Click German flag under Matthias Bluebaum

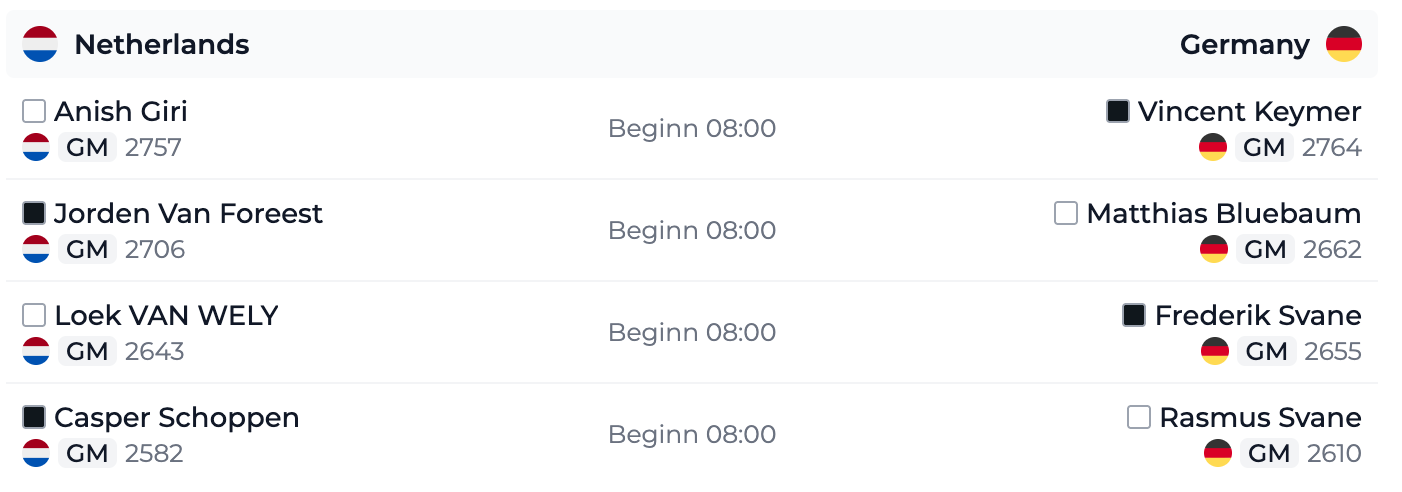click(1214, 249)
